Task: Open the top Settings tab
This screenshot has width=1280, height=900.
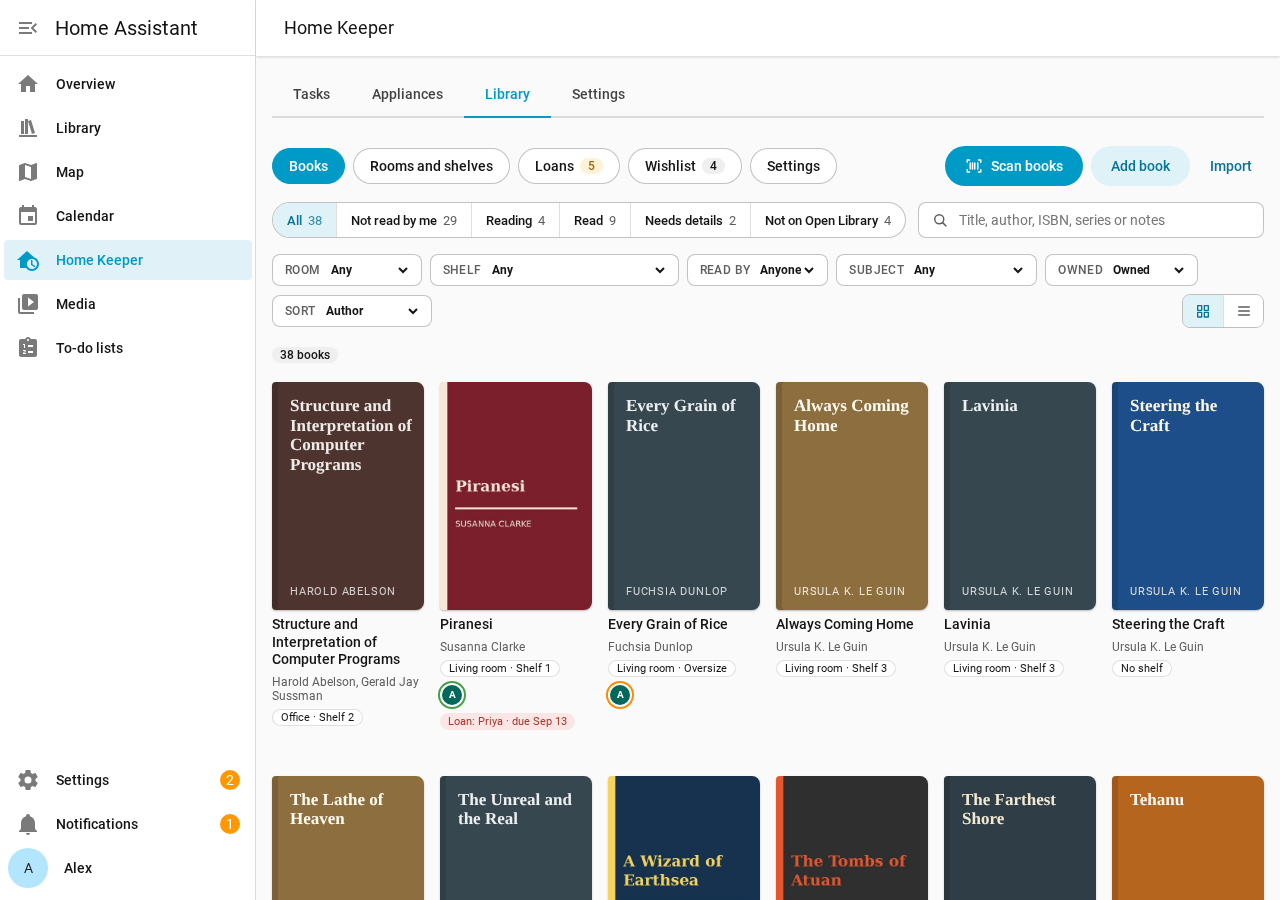Action: (598, 94)
